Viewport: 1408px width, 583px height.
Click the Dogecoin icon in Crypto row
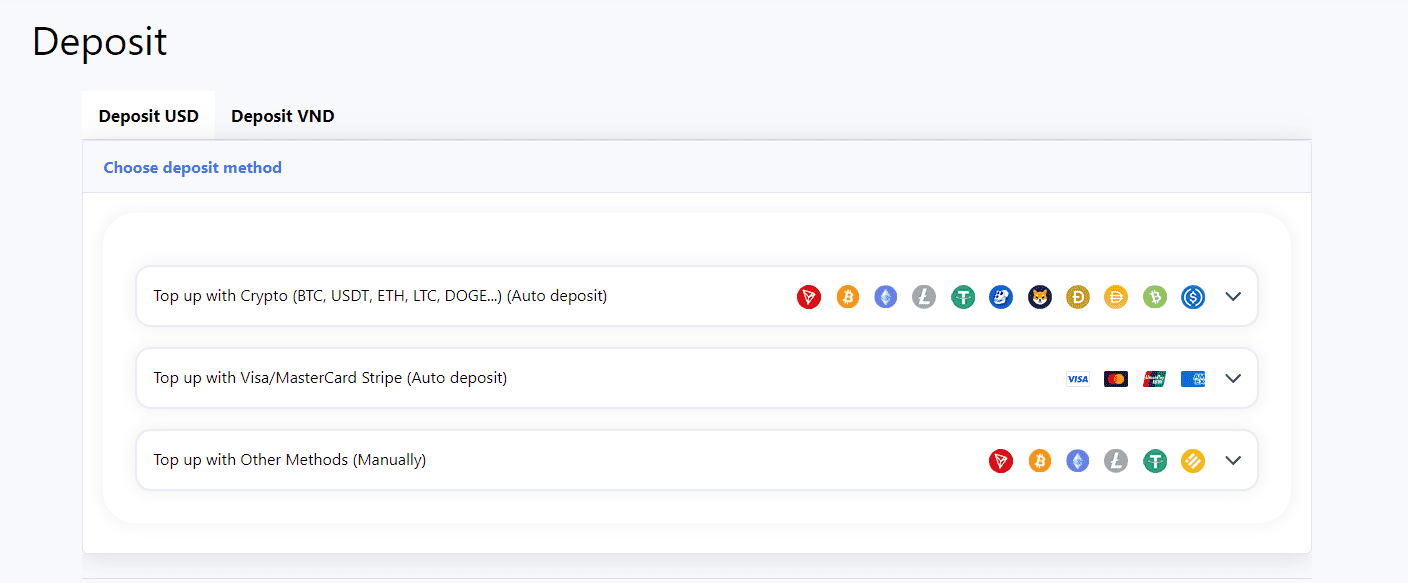point(1078,297)
